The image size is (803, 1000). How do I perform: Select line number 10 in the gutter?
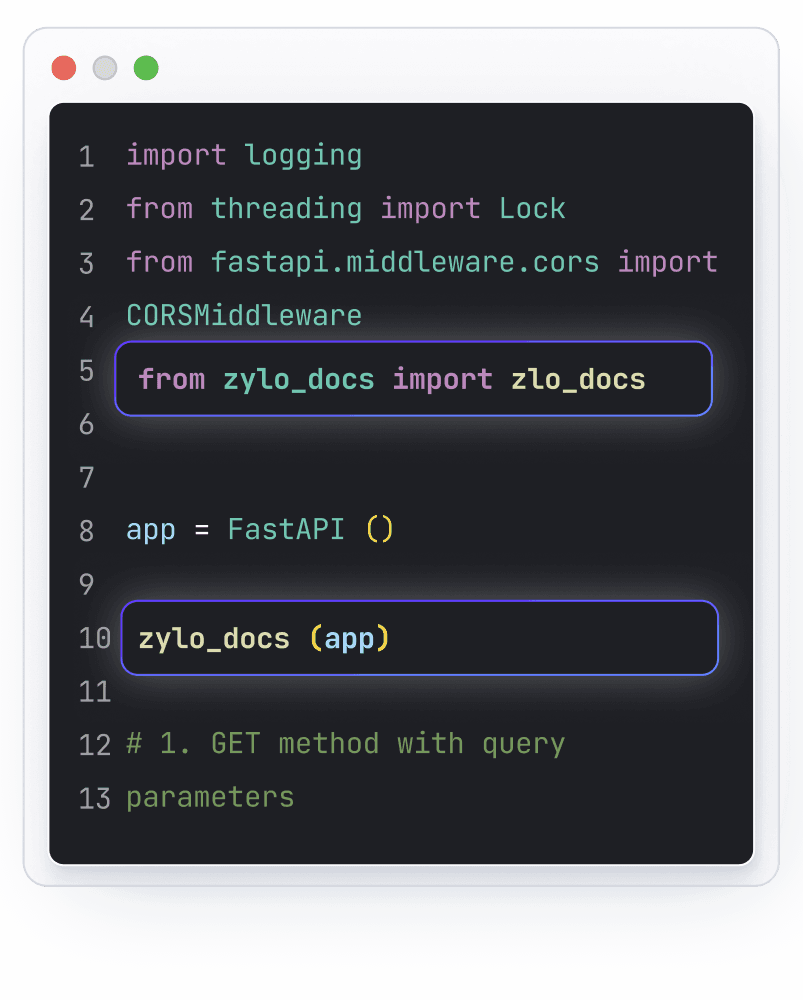tap(94, 638)
